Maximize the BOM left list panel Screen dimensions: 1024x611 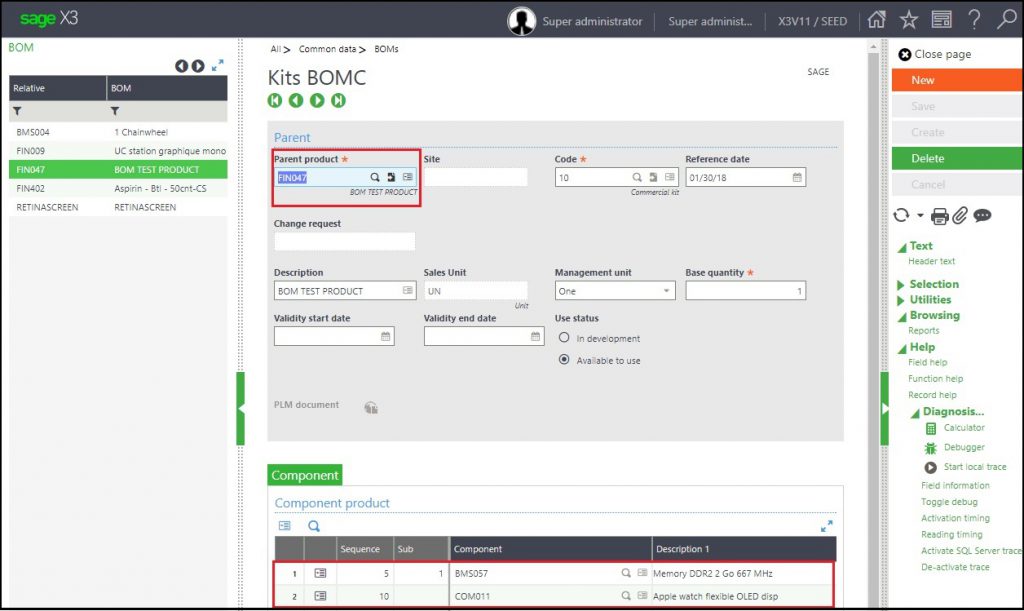217,65
